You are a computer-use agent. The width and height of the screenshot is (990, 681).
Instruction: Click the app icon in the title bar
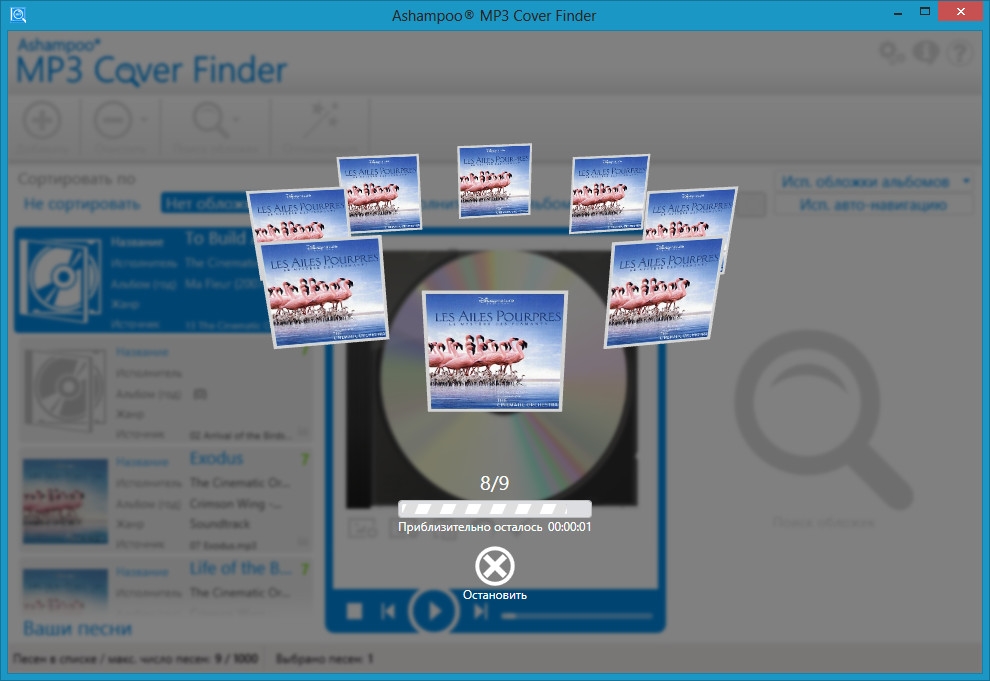pos(18,15)
